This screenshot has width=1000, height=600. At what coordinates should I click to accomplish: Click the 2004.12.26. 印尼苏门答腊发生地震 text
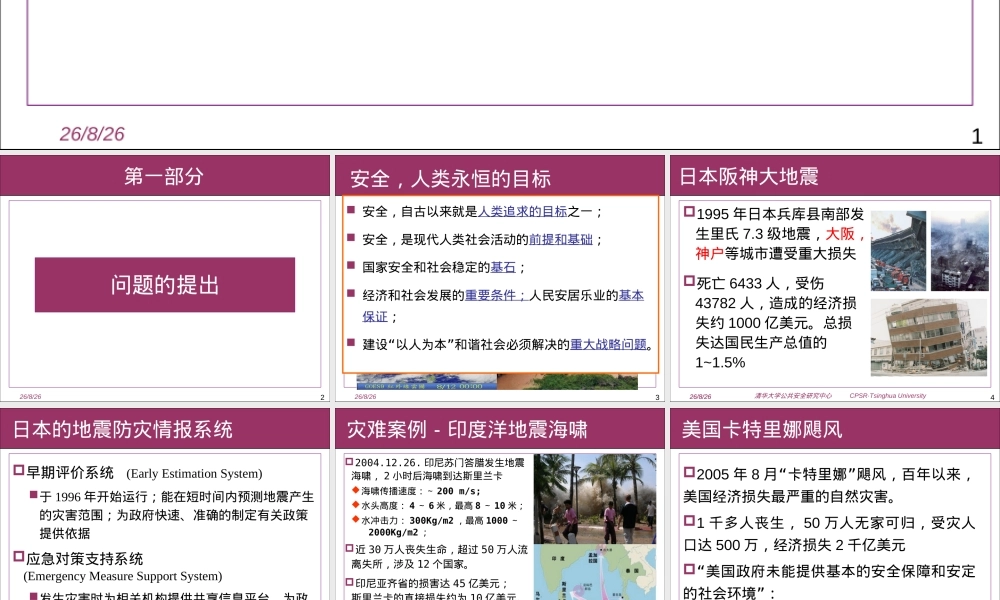point(439,463)
